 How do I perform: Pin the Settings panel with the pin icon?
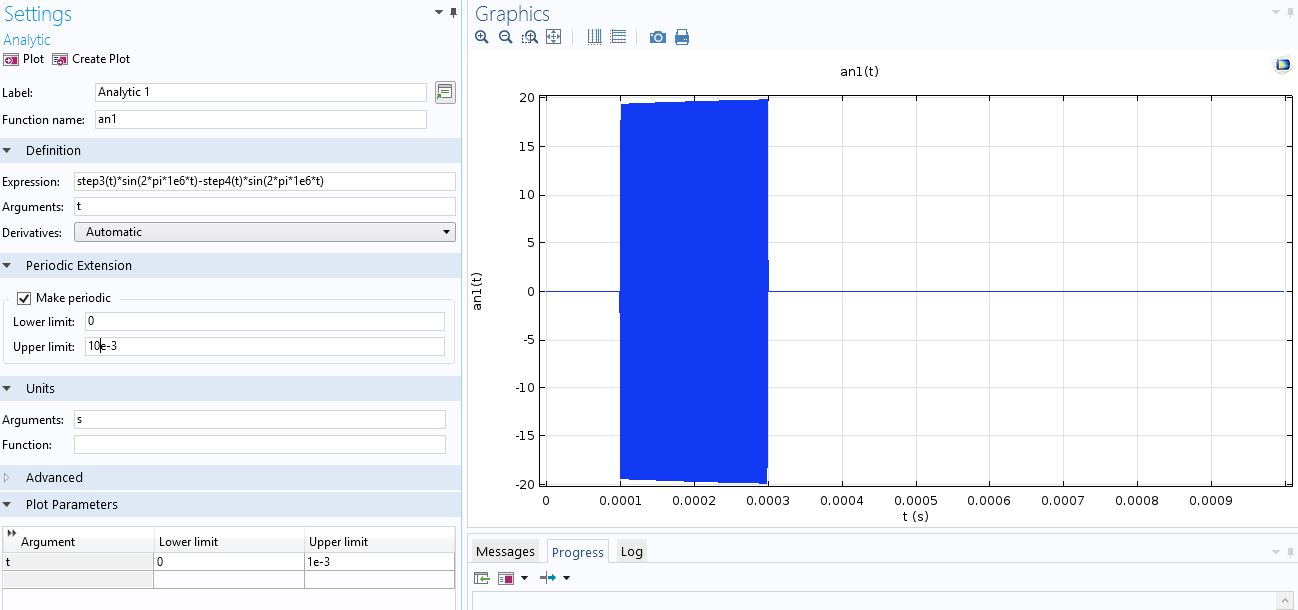(x=454, y=13)
